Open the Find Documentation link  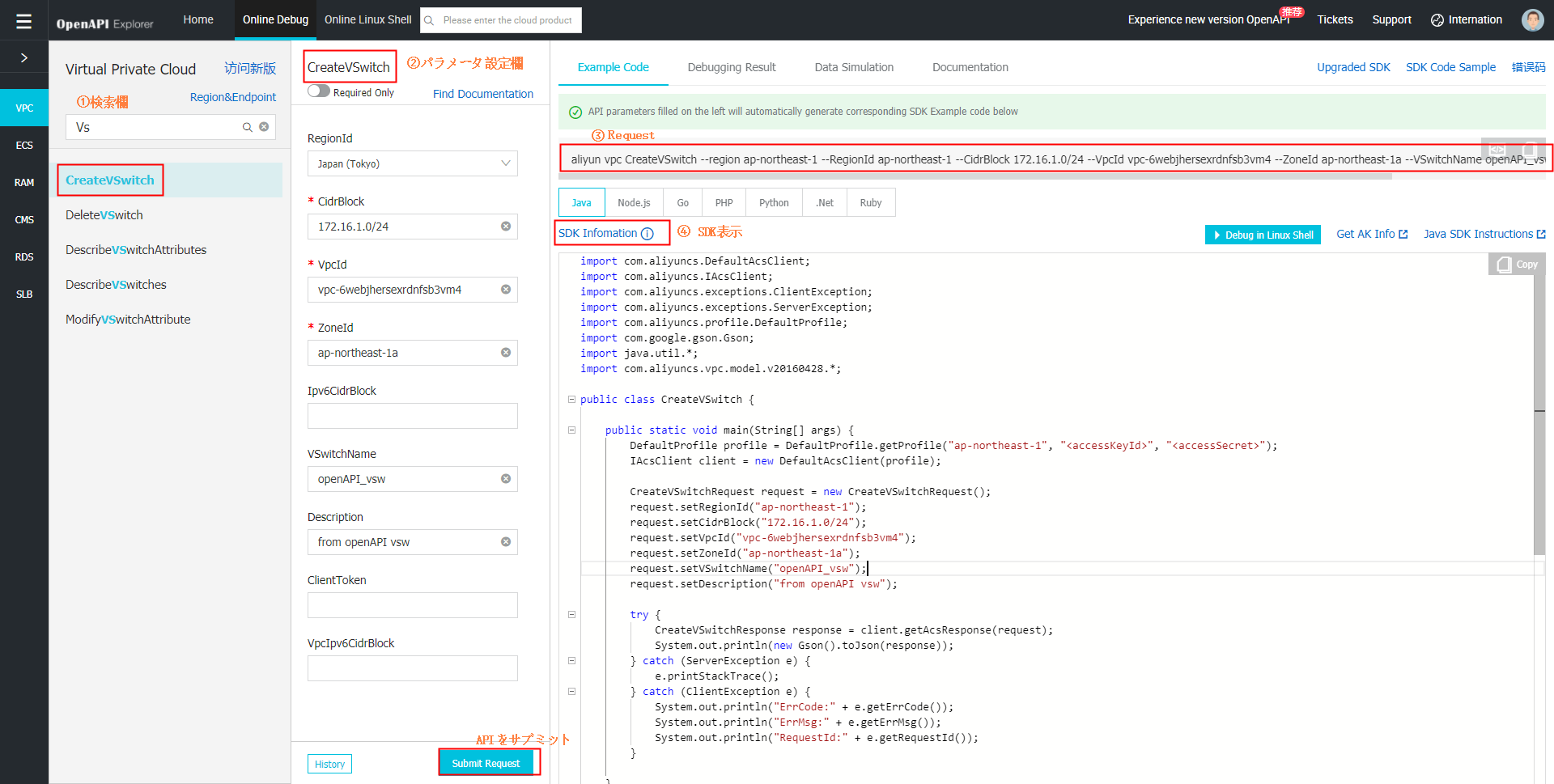(x=483, y=94)
